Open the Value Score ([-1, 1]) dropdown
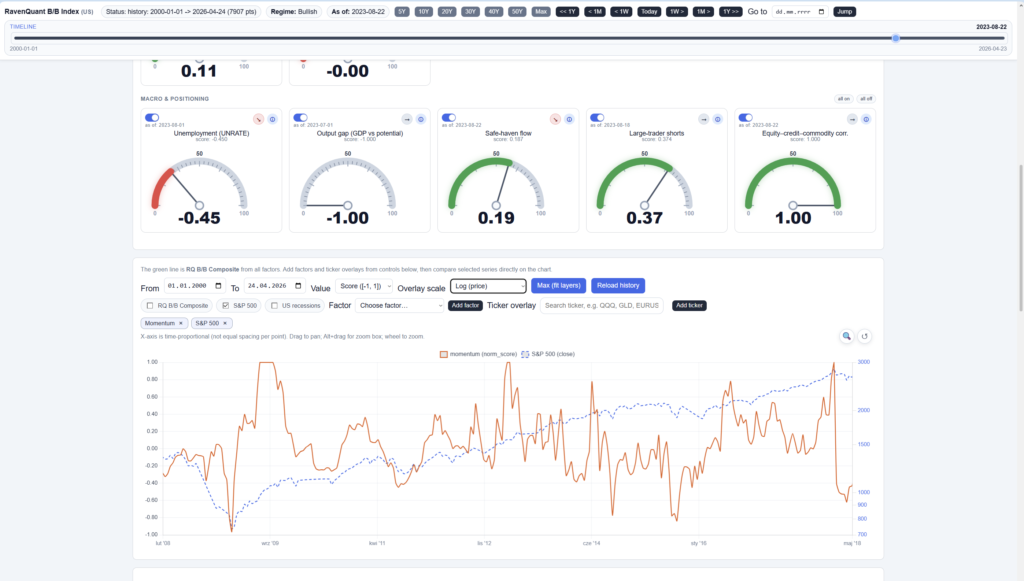Viewport: 1024px width, 581px height. click(x=362, y=284)
